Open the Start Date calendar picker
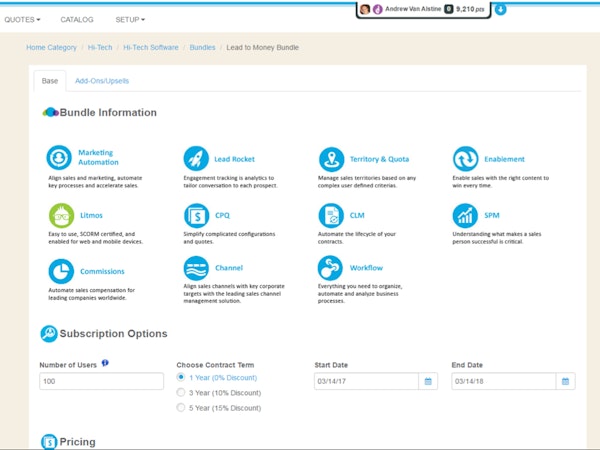Screen dimensions: 600x450 pyautogui.click(x=428, y=381)
